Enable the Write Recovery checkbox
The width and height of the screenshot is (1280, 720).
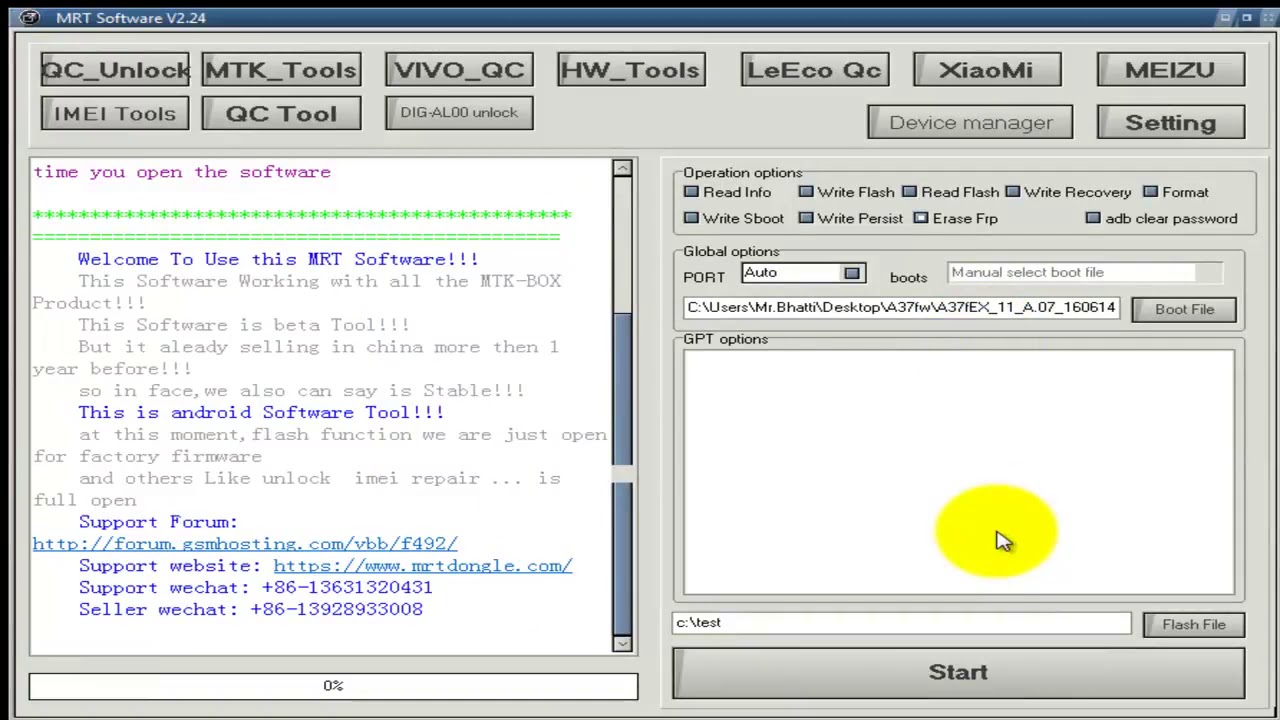click(x=1013, y=192)
